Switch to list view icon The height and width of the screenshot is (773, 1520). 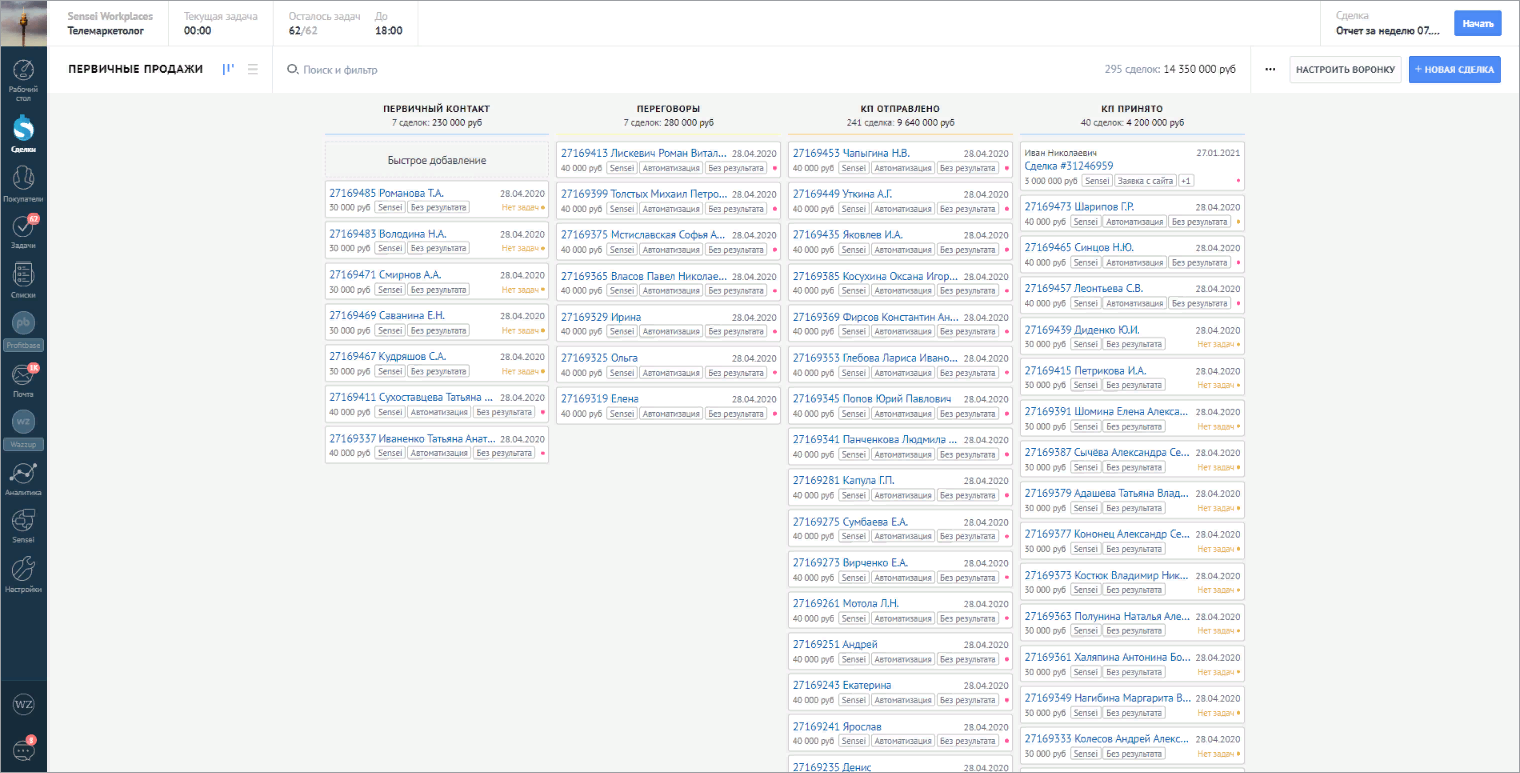(253, 69)
